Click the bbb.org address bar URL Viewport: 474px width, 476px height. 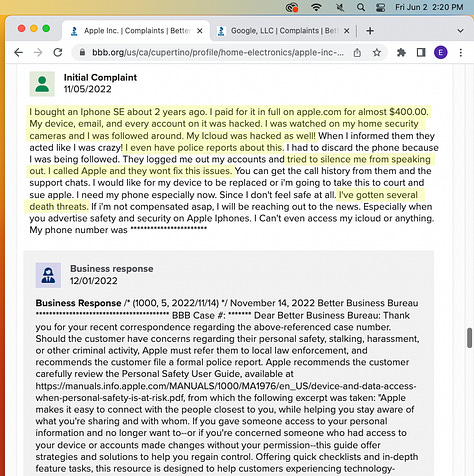coord(218,52)
